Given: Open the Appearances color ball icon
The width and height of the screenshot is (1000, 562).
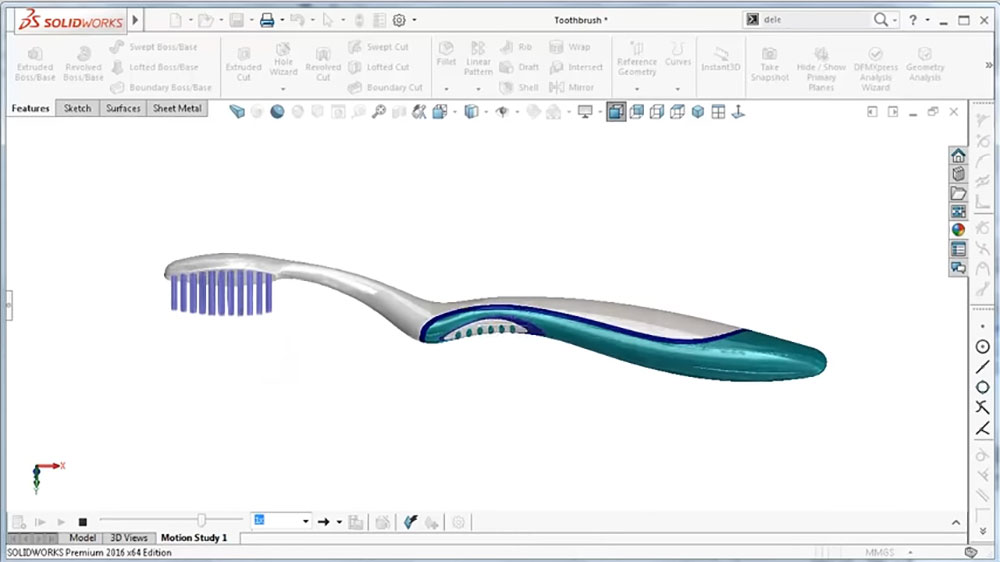Looking at the screenshot, I should [x=958, y=230].
